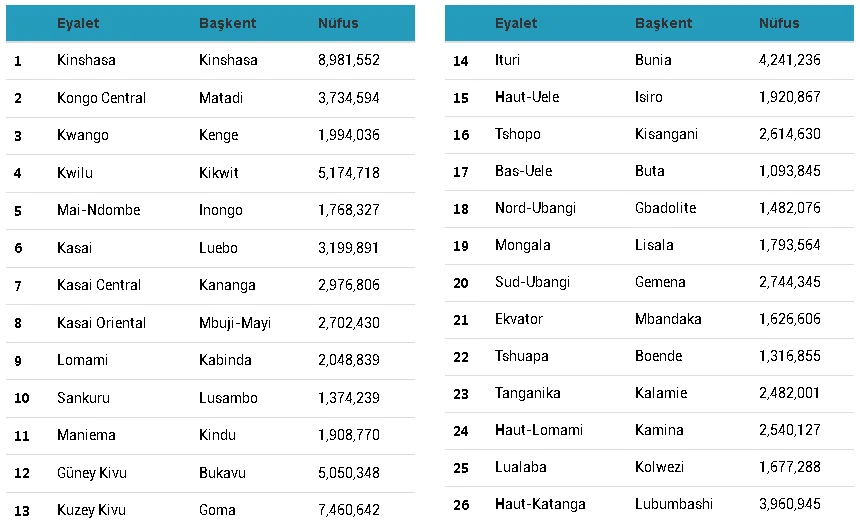Select the Lubumbashi capital cell
This screenshot has height=531, width=860.
click(675, 504)
